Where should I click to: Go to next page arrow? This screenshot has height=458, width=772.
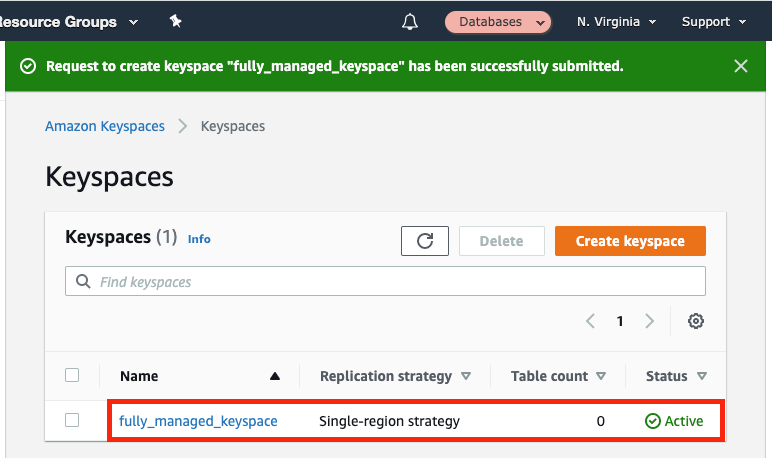(x=650, y=321)
